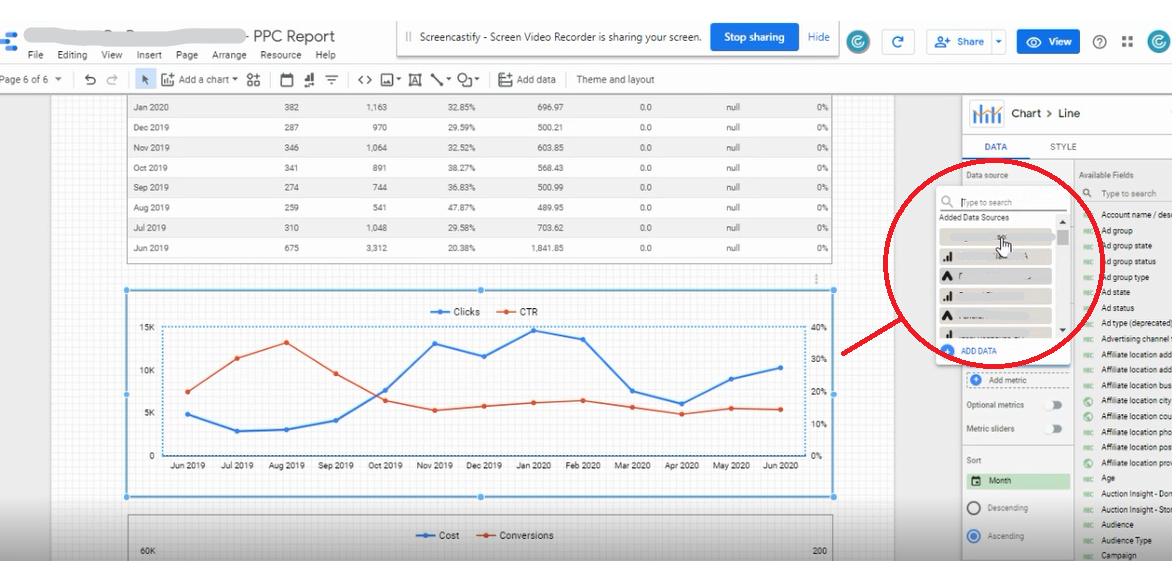This screenshot has width=1172, height=561.
Task: Open the Insert menu
Action: pyautogui.click(x=149, y=55)
